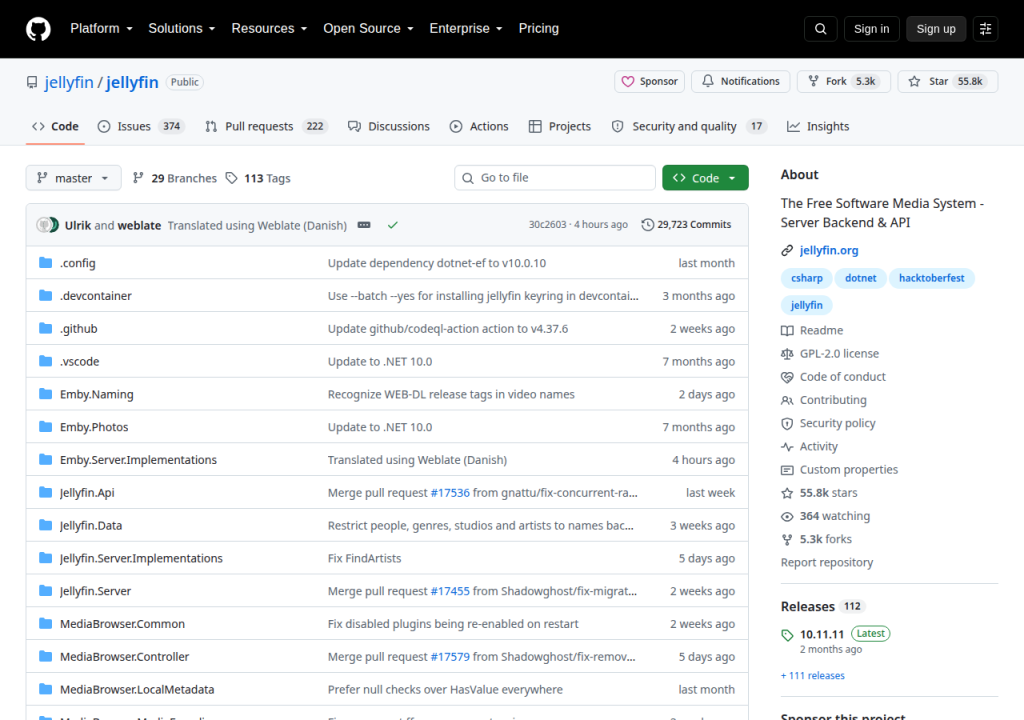Open the Insights tab
Viewport: 1024px width, 720px height.
818,126
